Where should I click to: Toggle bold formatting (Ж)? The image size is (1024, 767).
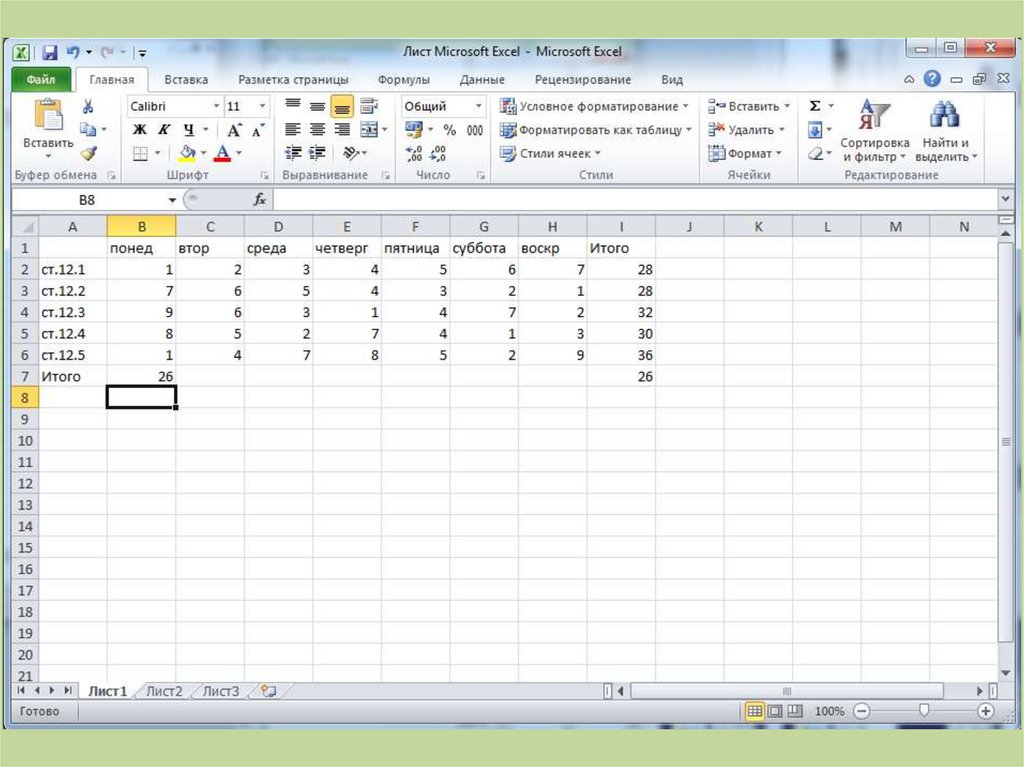[140, 130]
